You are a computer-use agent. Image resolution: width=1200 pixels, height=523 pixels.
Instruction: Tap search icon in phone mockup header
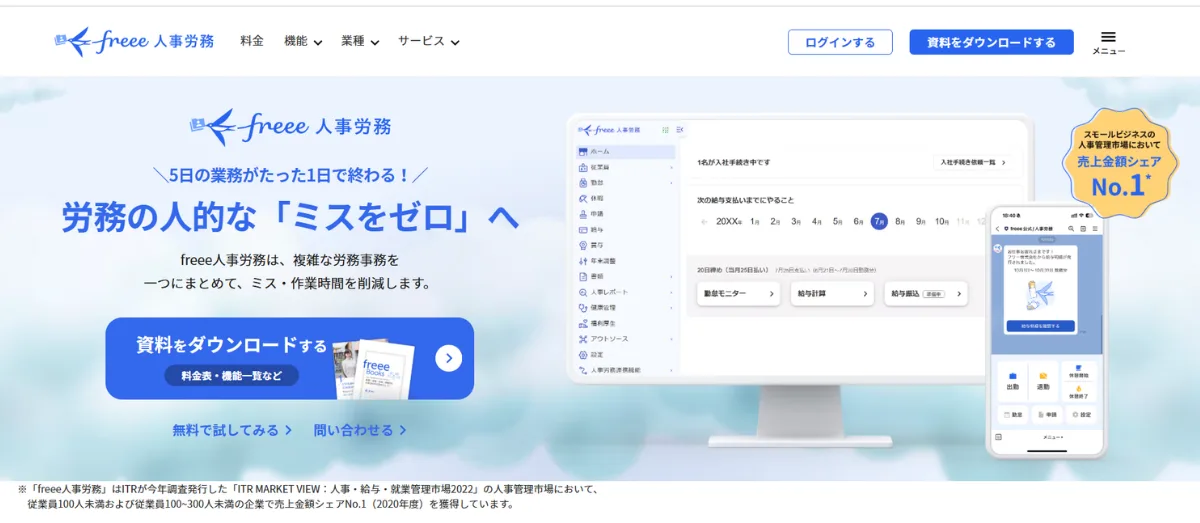[1071, 229]
